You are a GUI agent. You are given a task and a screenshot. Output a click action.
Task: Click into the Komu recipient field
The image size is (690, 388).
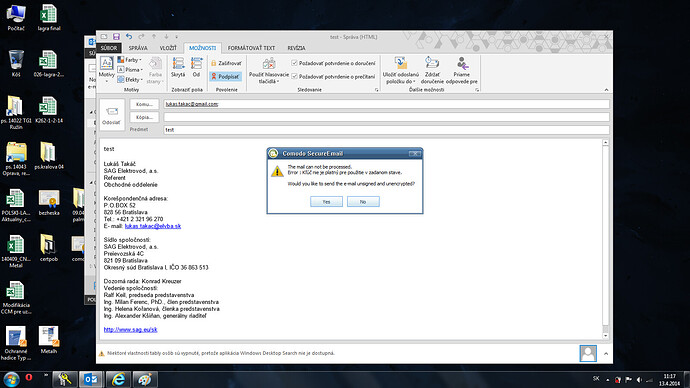tap(386, 104)
